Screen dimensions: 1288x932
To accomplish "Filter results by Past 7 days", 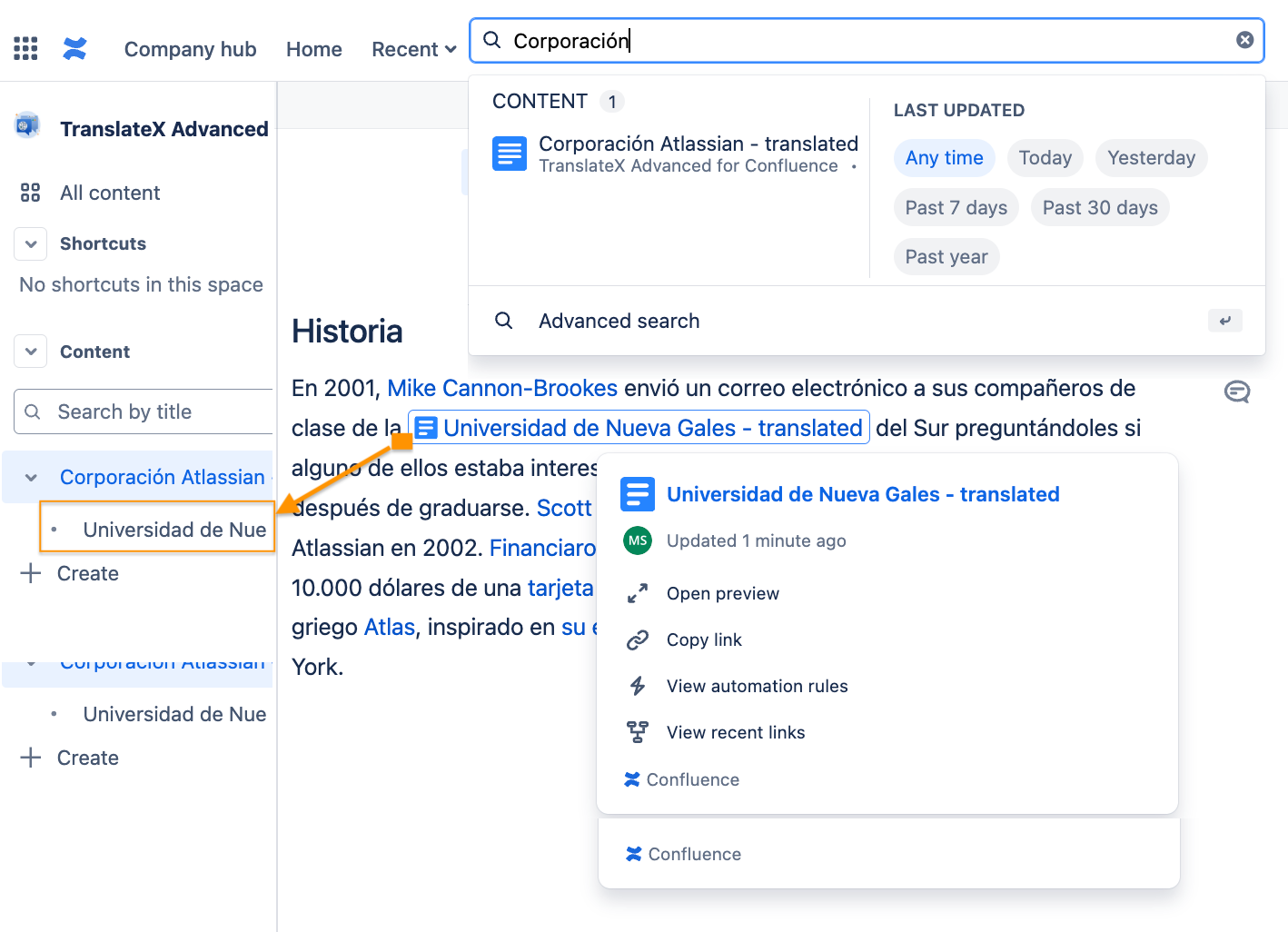I will 956,208.
